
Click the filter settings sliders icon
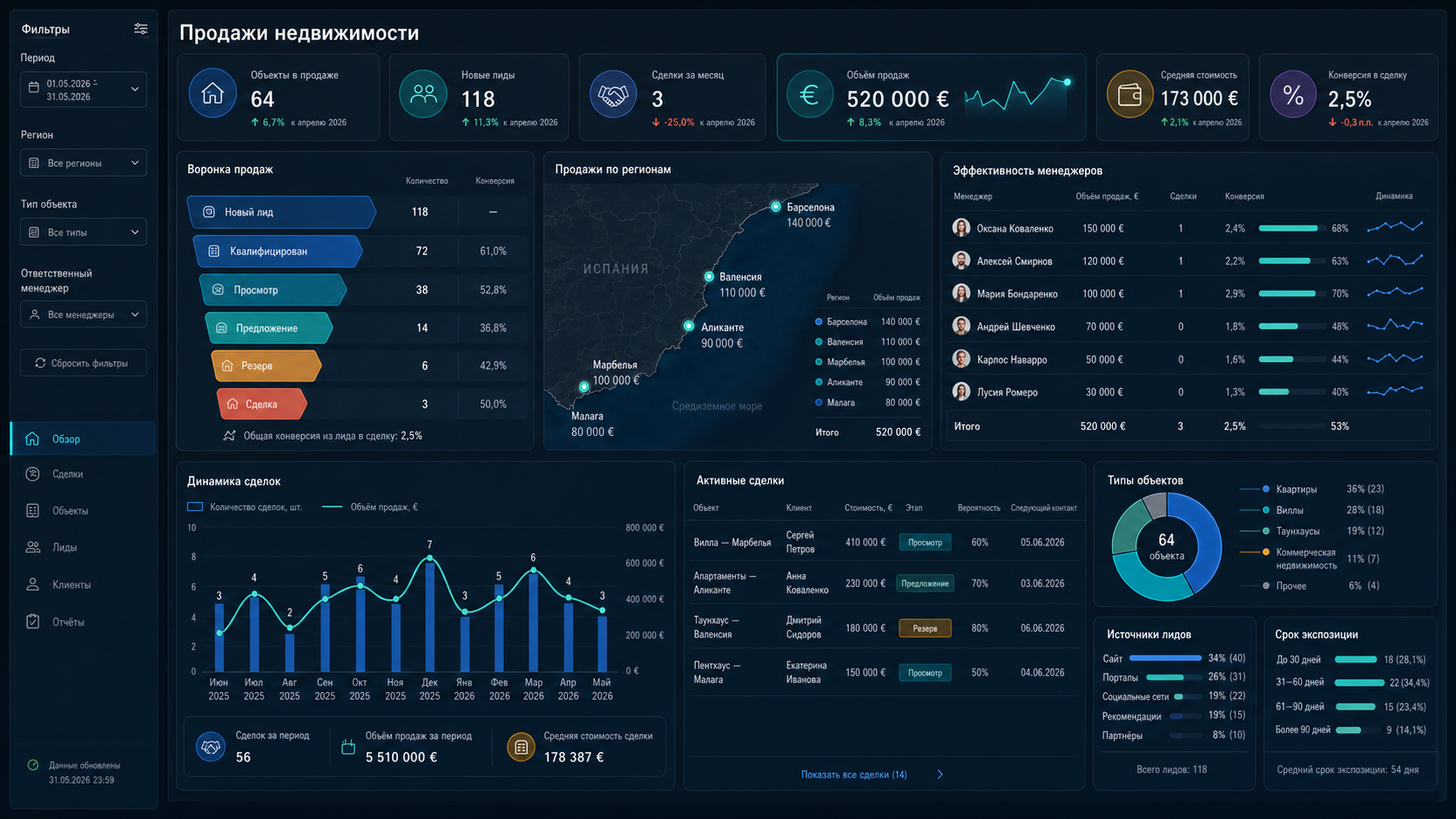coord(140,29)
